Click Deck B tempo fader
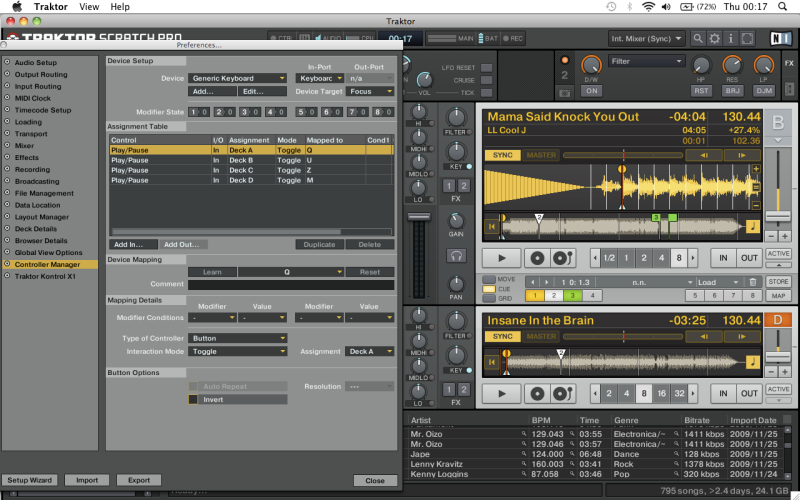Image resolution: width=800 pixels, height=500 pixels. [x=778, y=217]
